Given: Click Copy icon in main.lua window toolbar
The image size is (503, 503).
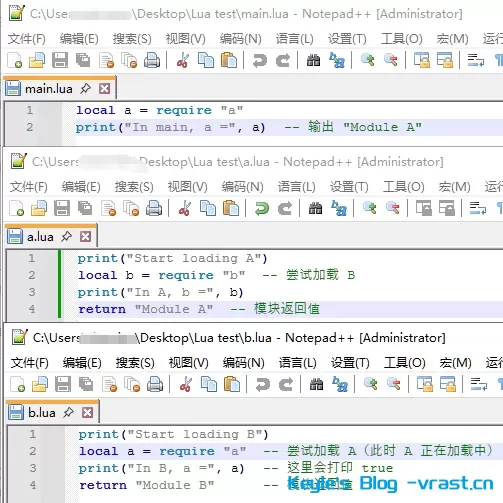Looking at the screenshot, I should (206, 61).
